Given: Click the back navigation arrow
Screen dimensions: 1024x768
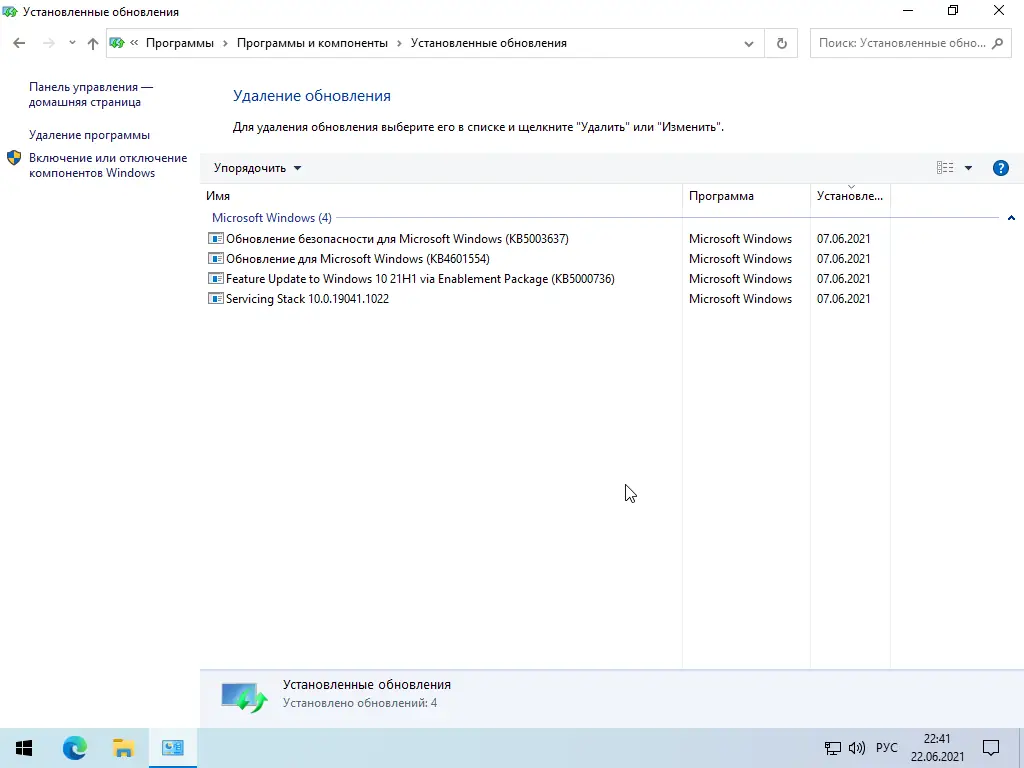Looking at the screenshot, I should (18, 43).
